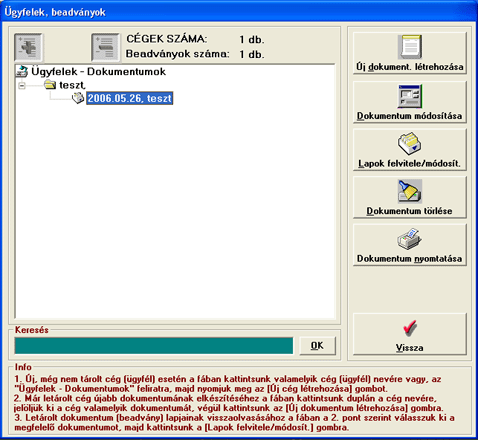This screenshot has height=440, width=478.
Task: Click the printer icon for Dokumentum nyomtatása
Action: tap(410, 239)
